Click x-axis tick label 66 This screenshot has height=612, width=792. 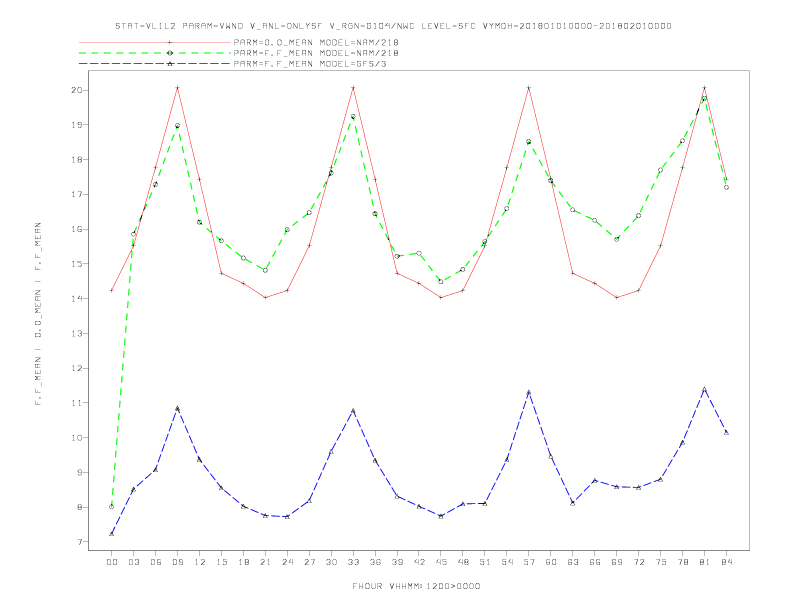pos(595,562)
